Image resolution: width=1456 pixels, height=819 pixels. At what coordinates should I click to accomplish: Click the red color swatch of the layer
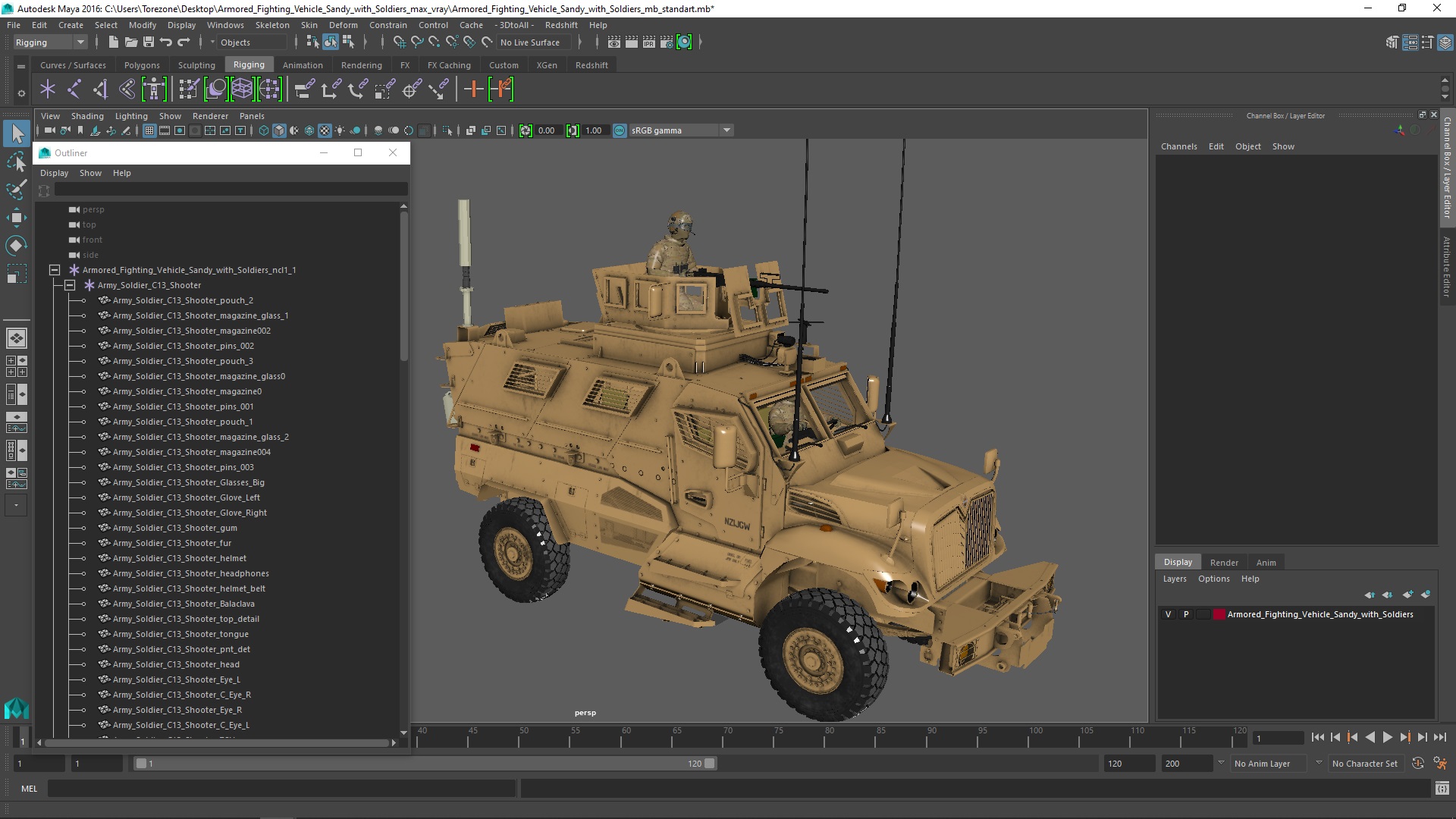(1219, 614)
